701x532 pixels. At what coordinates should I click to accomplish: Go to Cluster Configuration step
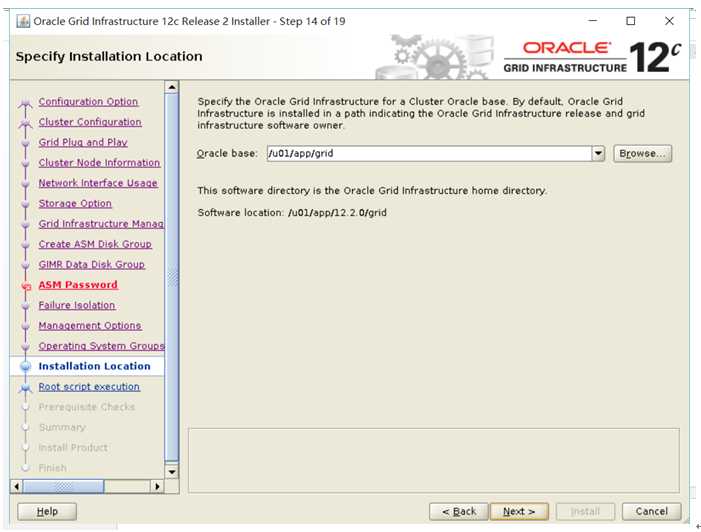[90, 122]
